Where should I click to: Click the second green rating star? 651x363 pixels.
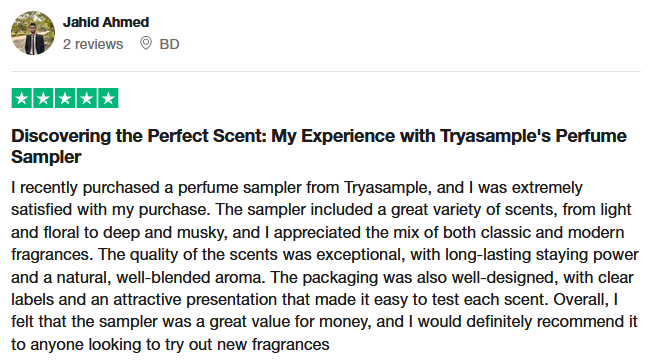[43, 98]
